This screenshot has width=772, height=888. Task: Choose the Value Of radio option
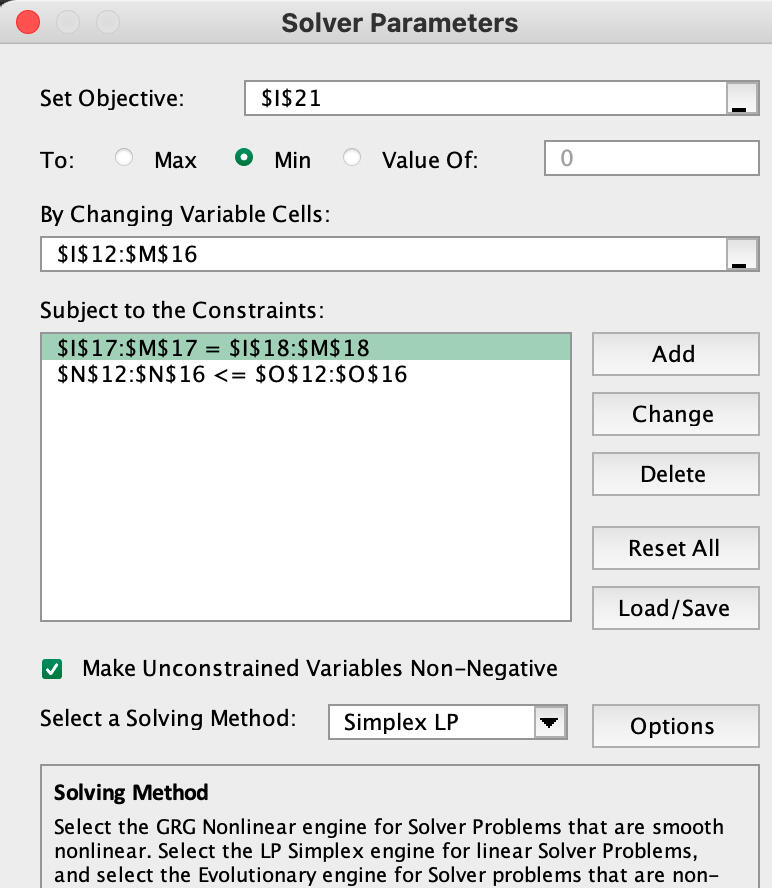pos(352,159)
